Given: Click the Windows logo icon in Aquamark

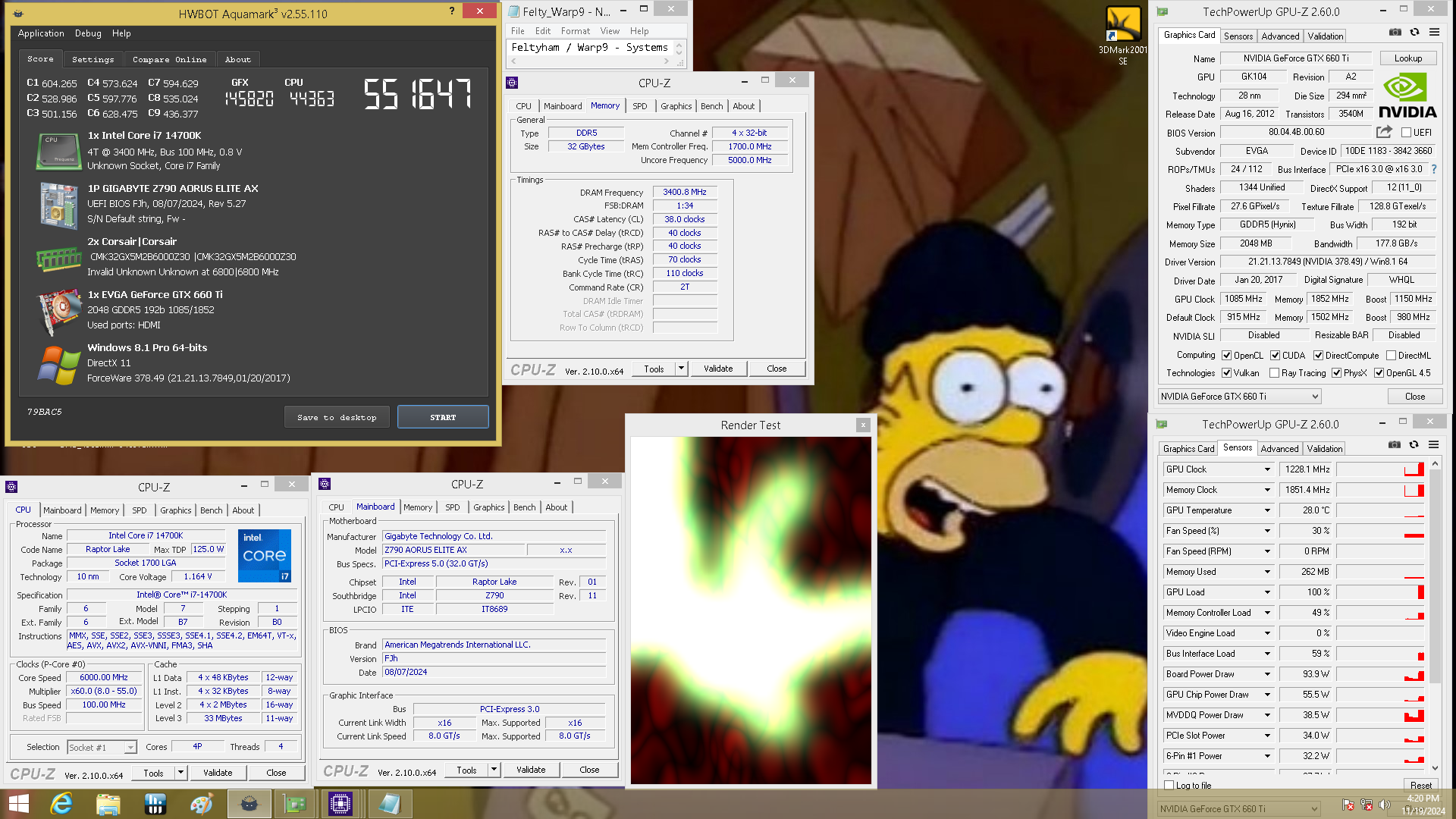Looking at the screenshot, I should [x=58, y=365].
